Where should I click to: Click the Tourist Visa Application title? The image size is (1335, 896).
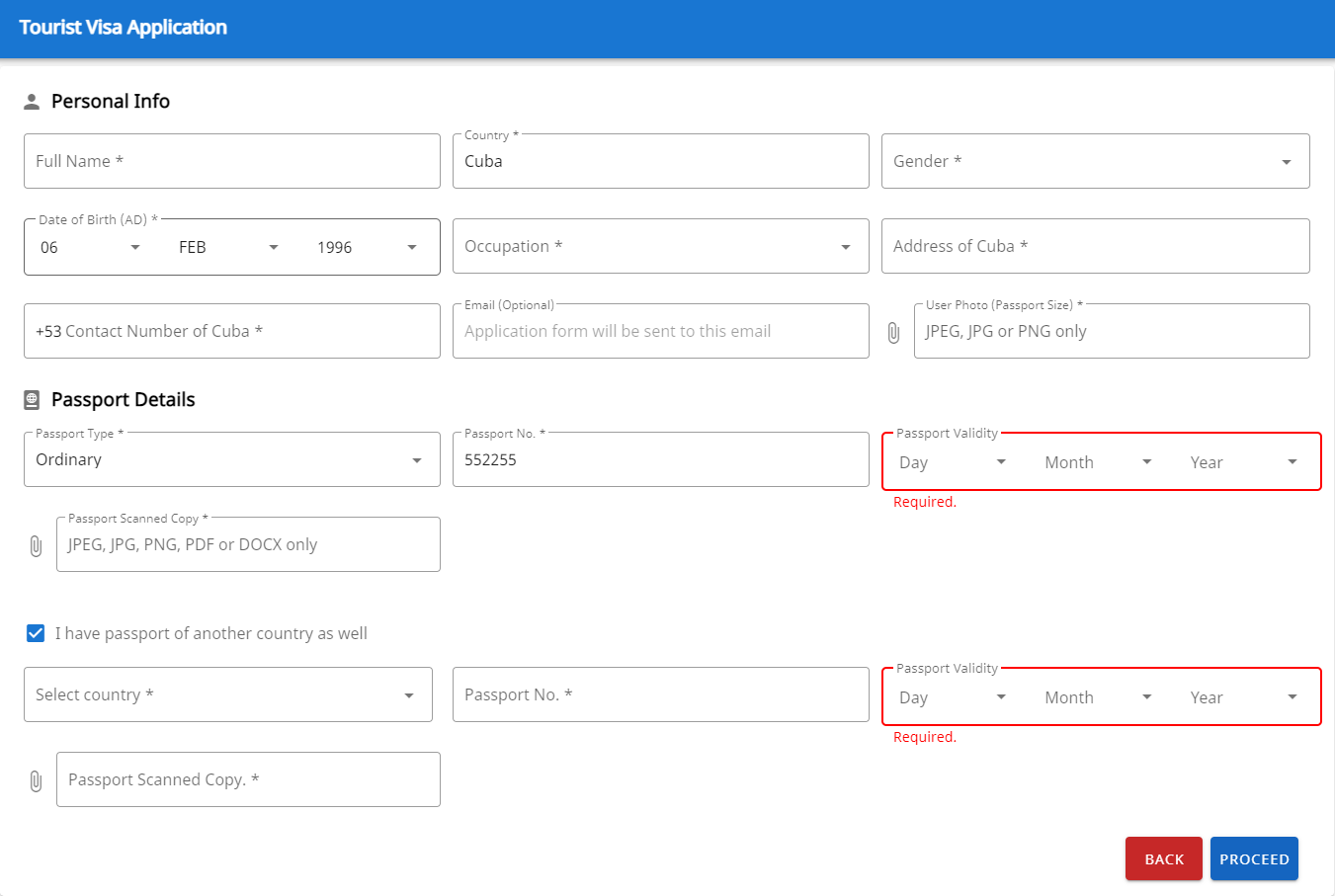(x=124, y=28)
